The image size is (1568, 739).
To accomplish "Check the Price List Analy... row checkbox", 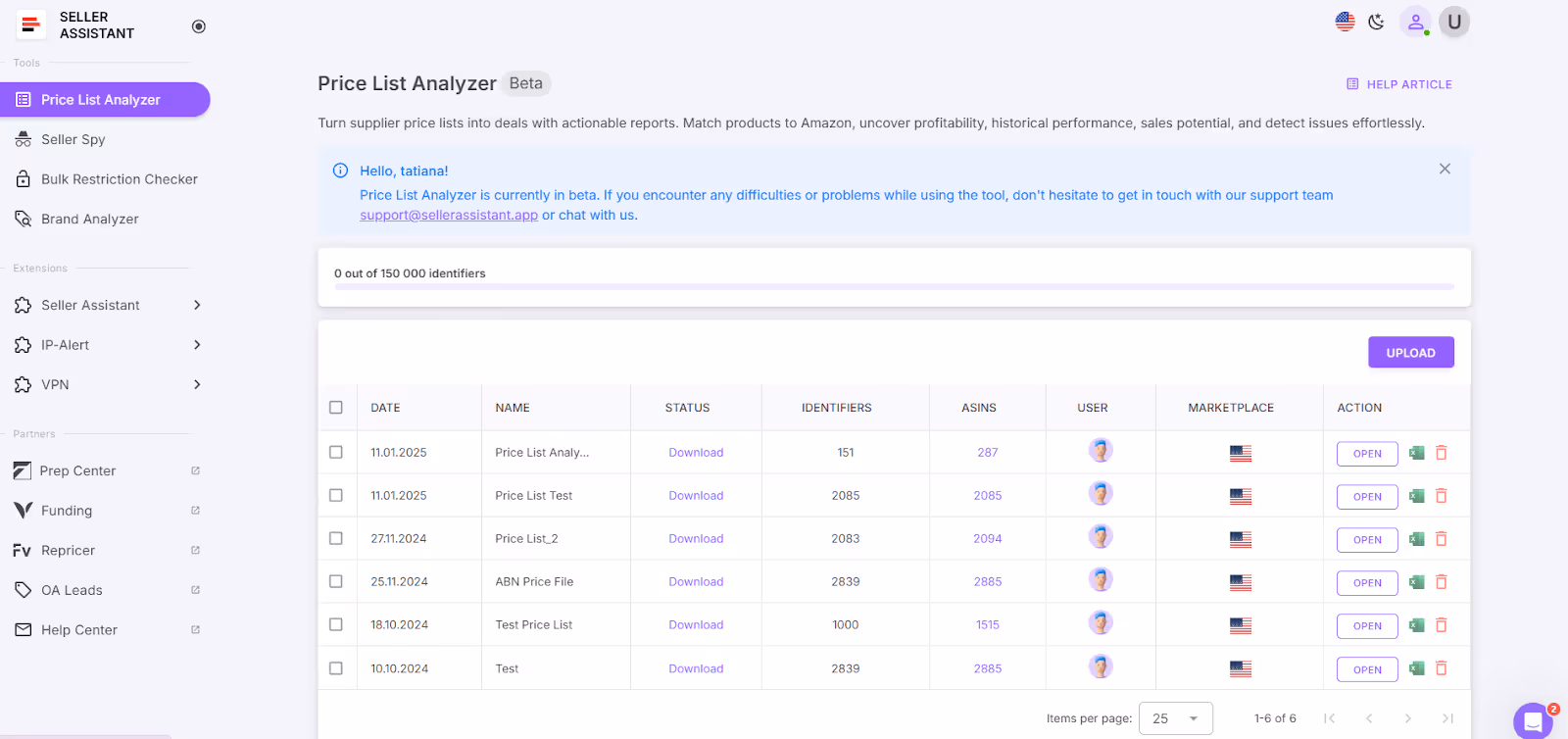I will [336, 453].
